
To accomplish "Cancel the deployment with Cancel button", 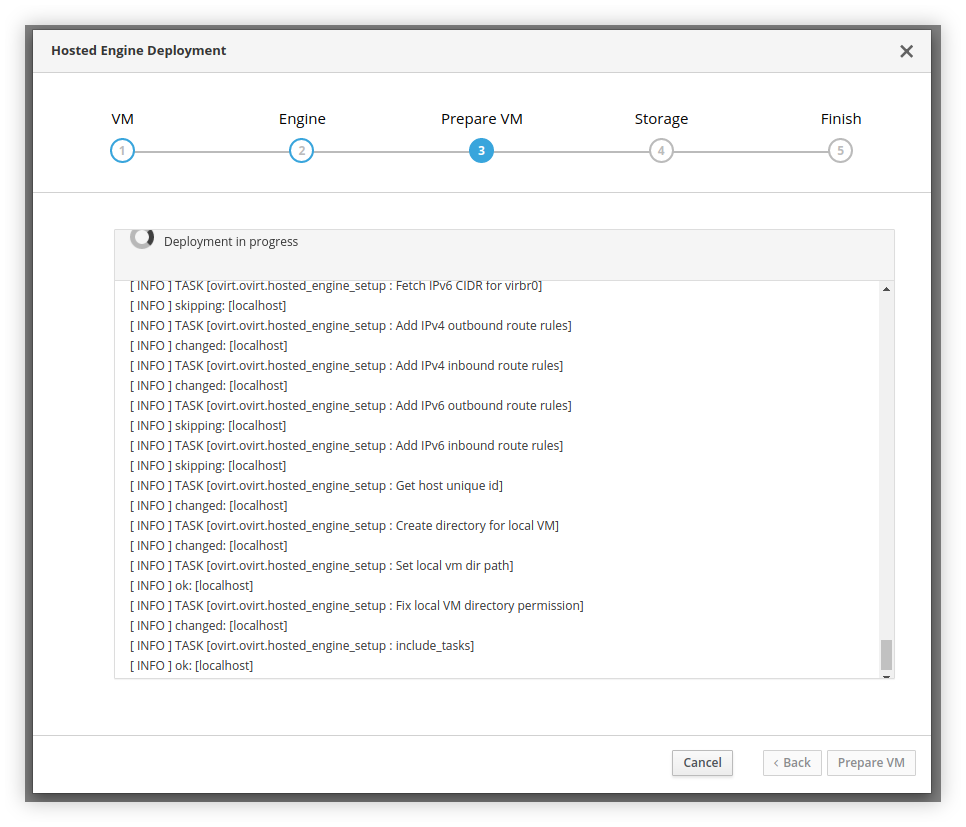I will point(702,763).
